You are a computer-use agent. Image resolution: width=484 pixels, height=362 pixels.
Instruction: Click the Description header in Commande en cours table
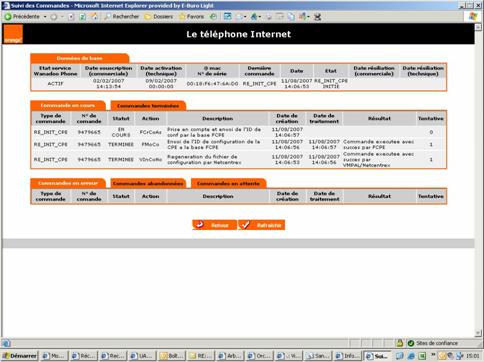click(218, 119)
